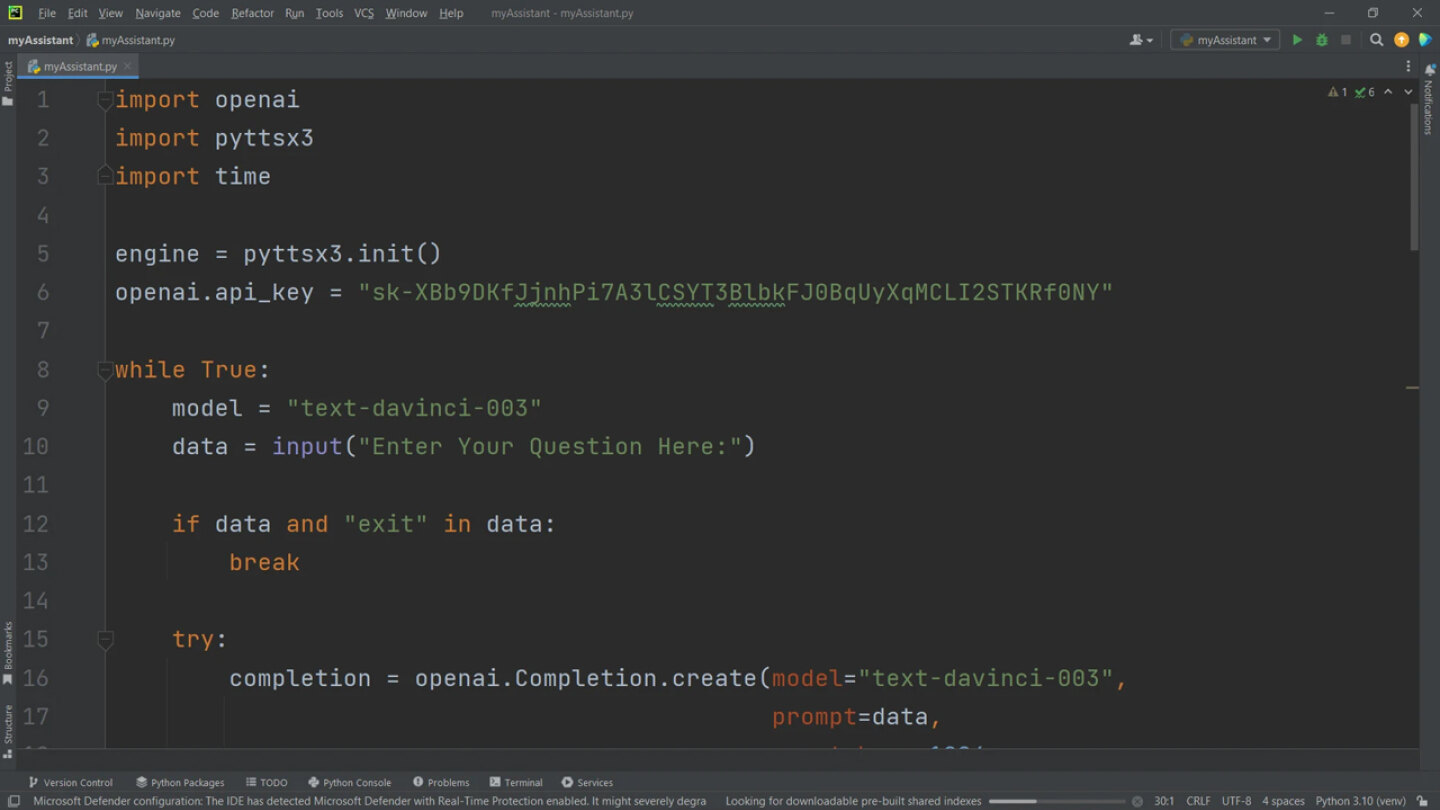Click the fold end marker at line 3
The width and height of the screenshot is (1440, 810).
[105, 176]
